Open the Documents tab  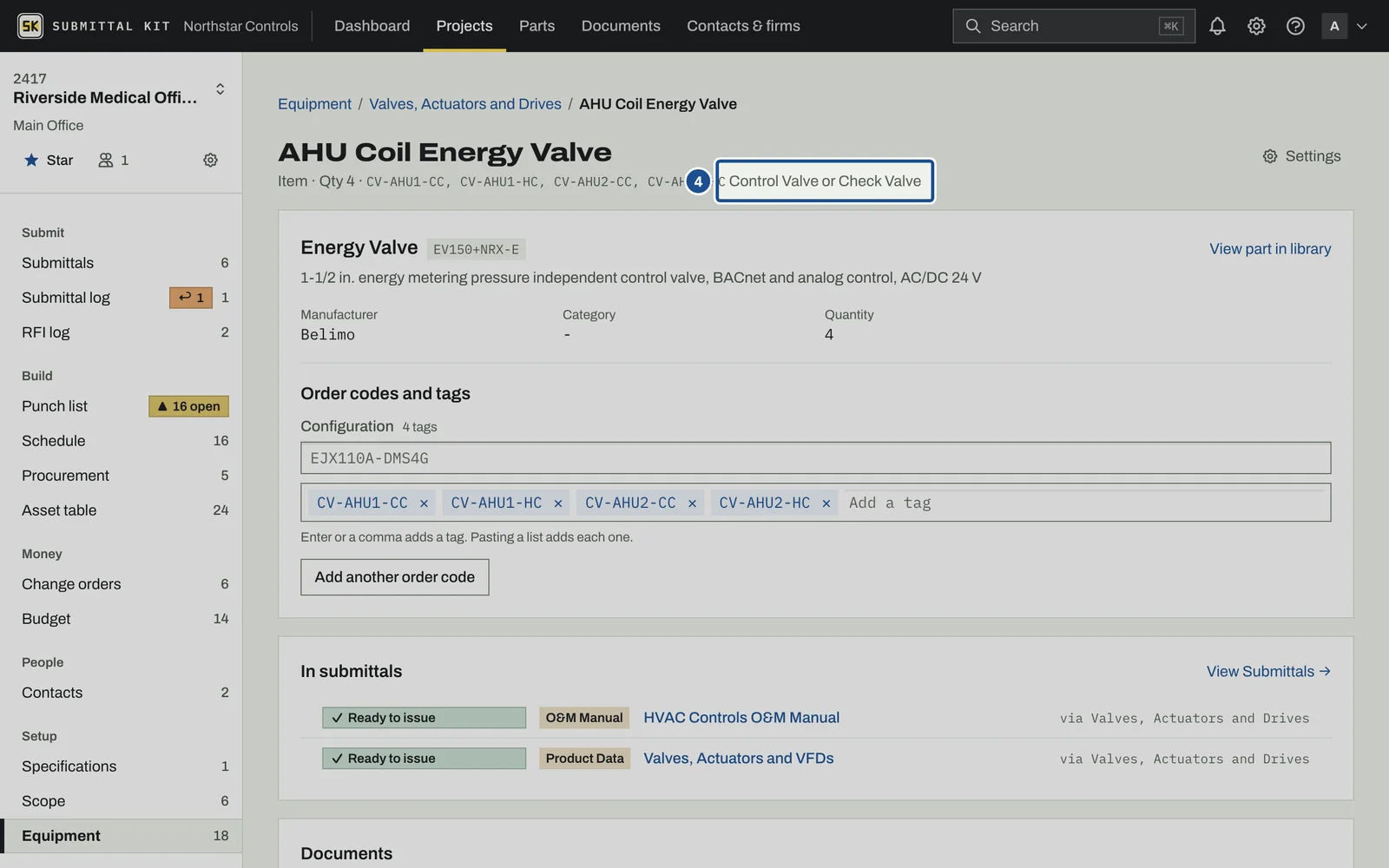click(x=621, y=26)
